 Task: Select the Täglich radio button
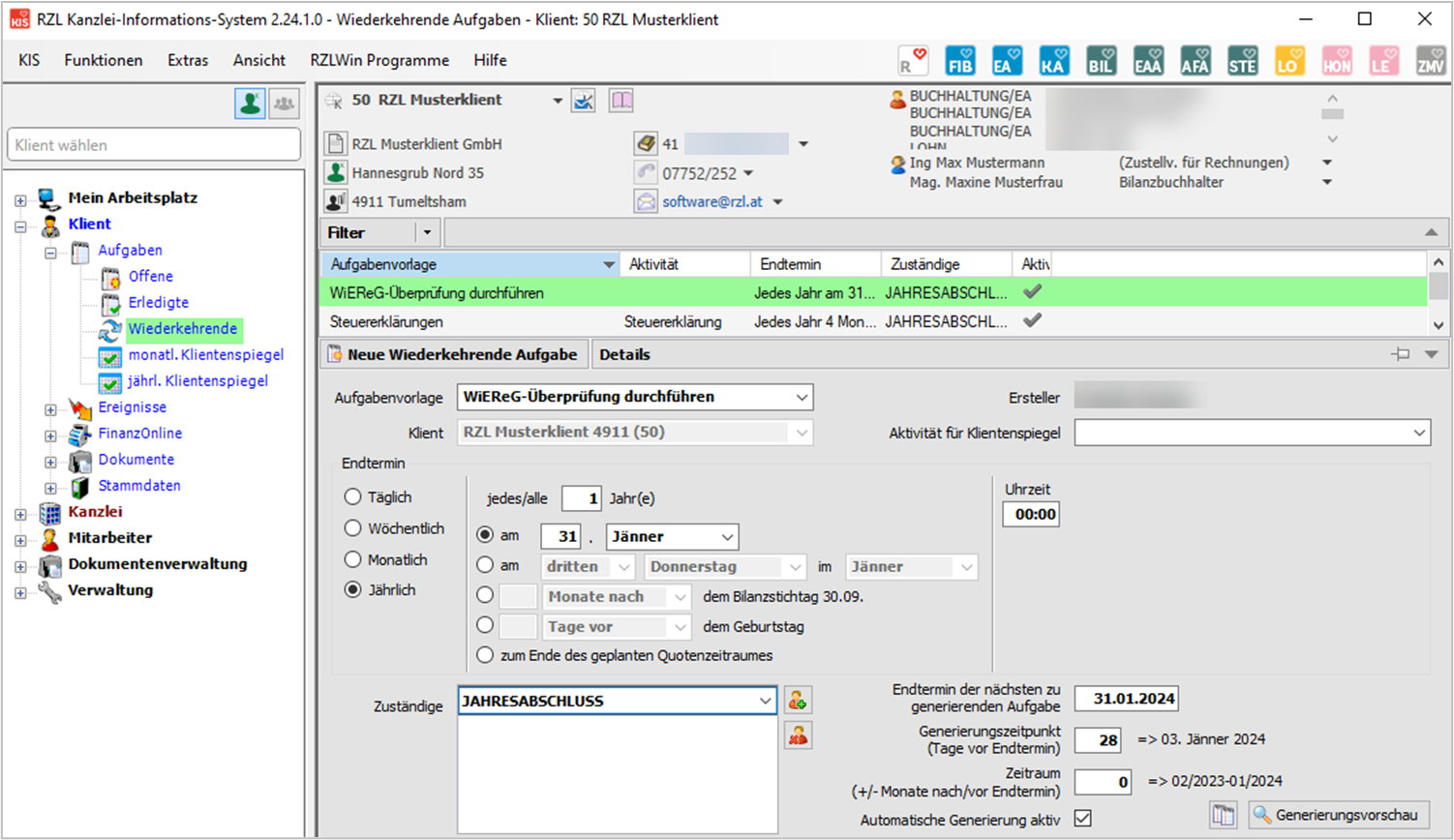[x=353, y=497]
